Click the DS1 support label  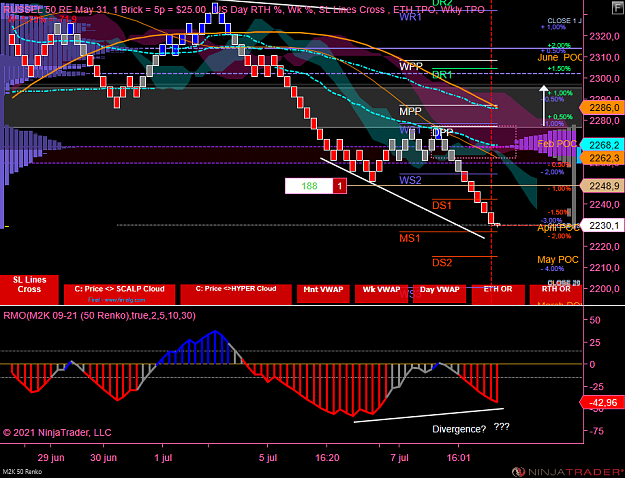[442, 205]
